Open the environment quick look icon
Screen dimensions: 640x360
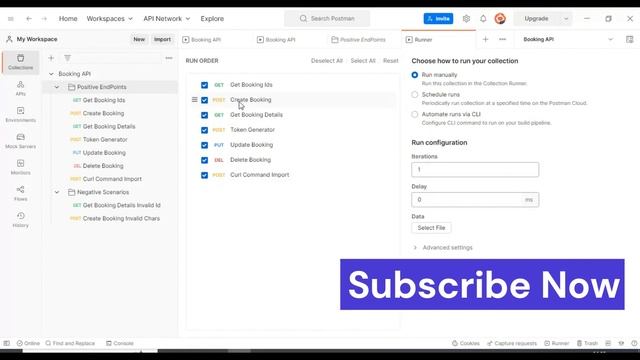pyautogui.click(x=629, y=40)
